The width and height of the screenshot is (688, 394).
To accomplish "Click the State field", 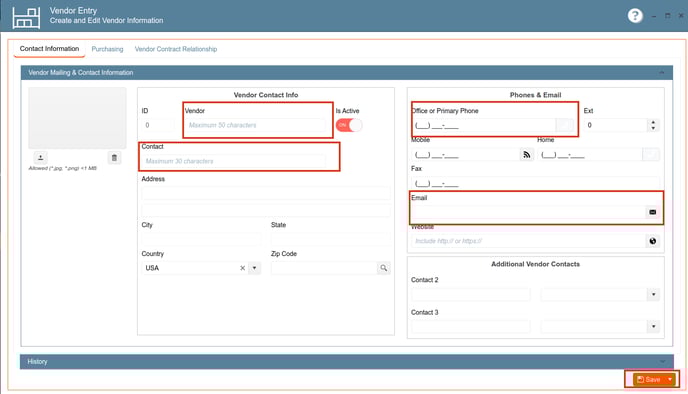I will point(330,239).
